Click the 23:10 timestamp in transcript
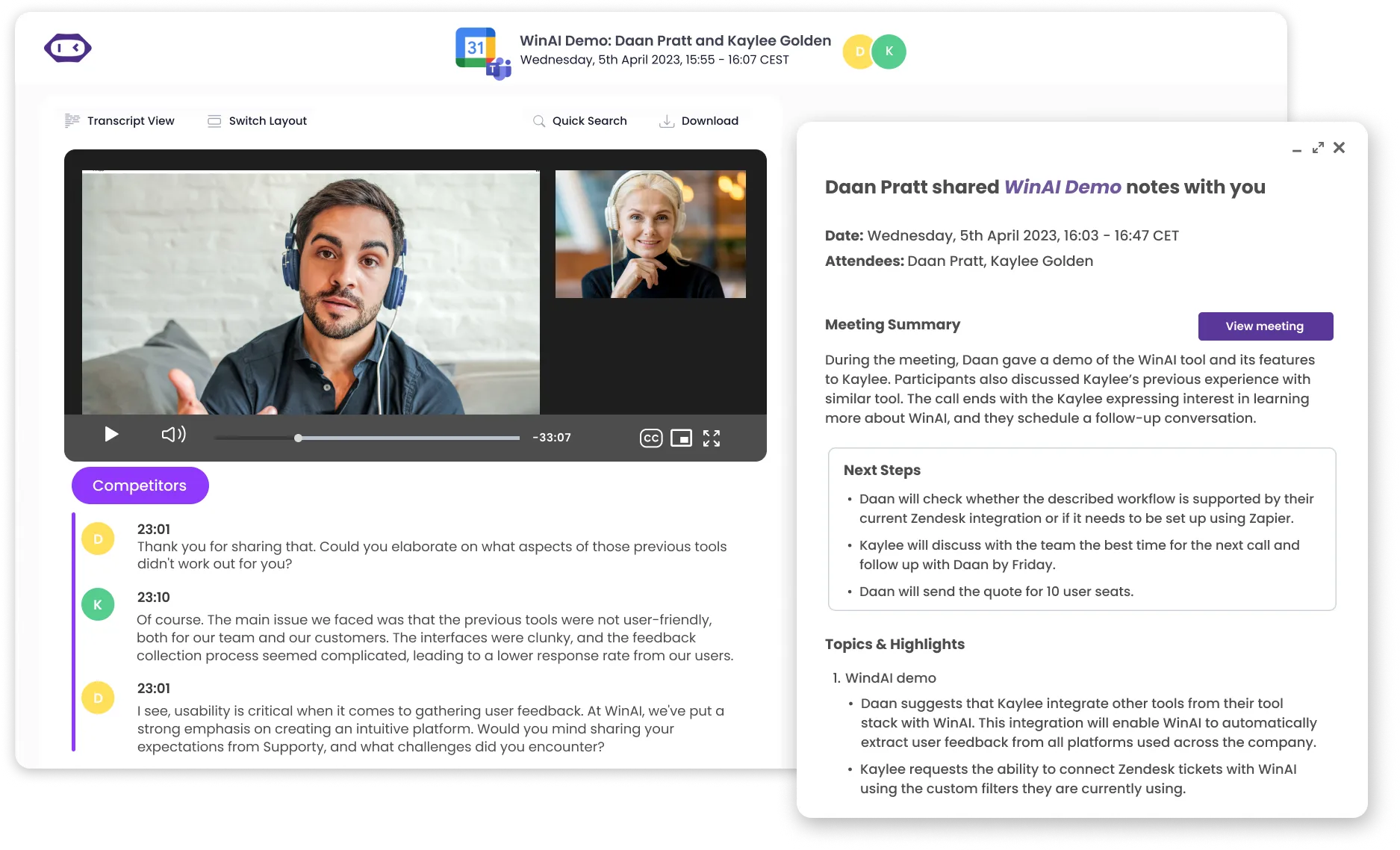 tap(154, 598)
